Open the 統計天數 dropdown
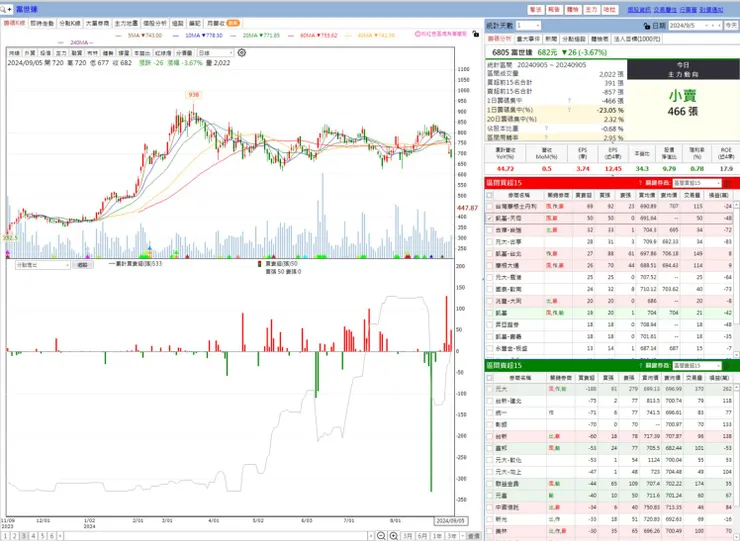Viewport: 740px width, 541px height. pos(528,25)
